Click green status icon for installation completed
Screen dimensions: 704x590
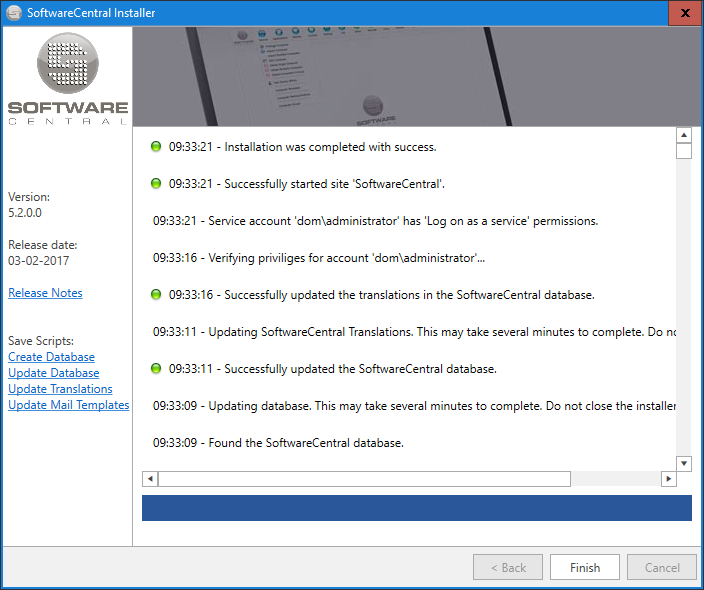[x=156, y=147]
